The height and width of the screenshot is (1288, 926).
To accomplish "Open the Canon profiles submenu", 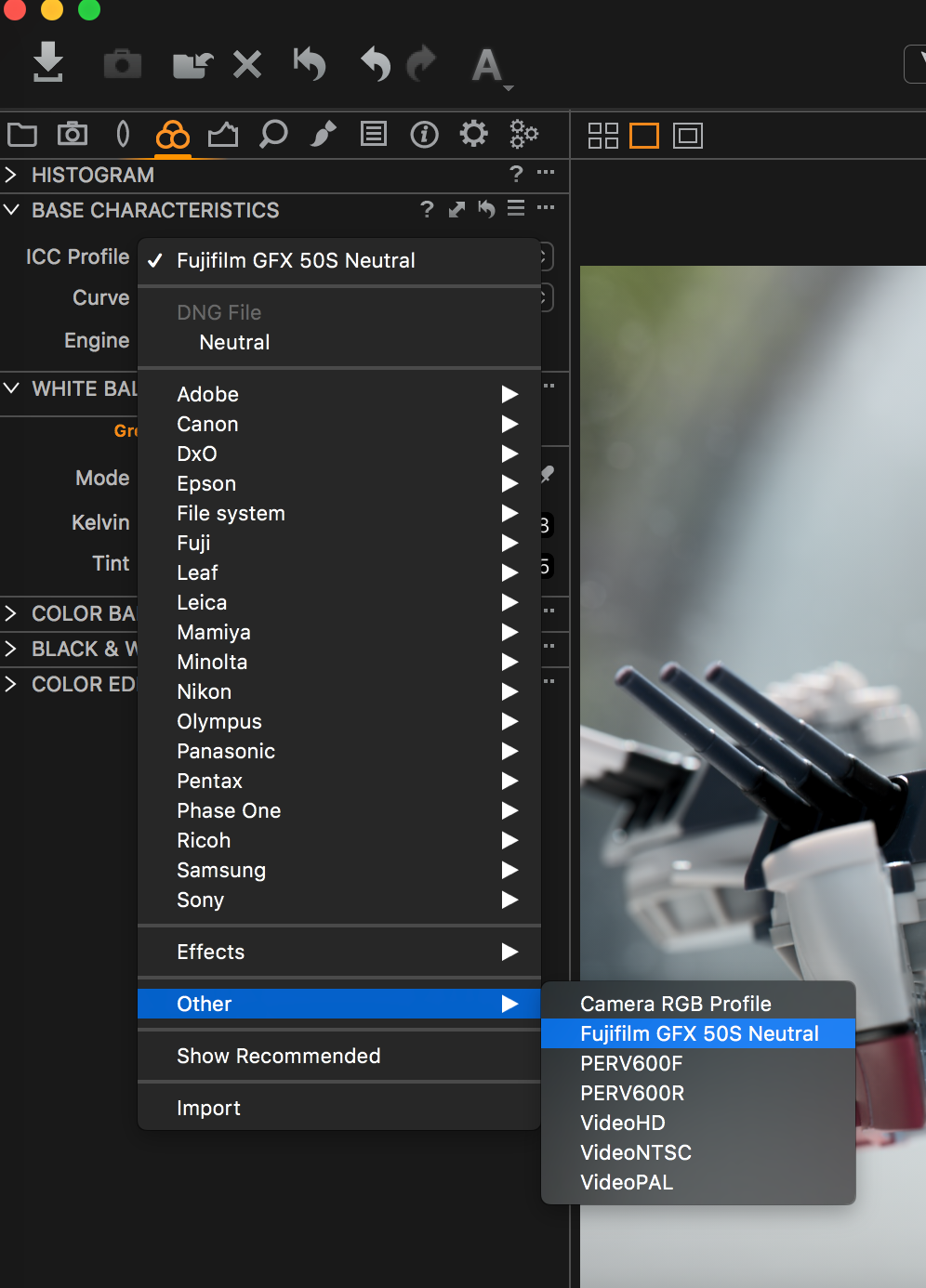I will point(339,424).
